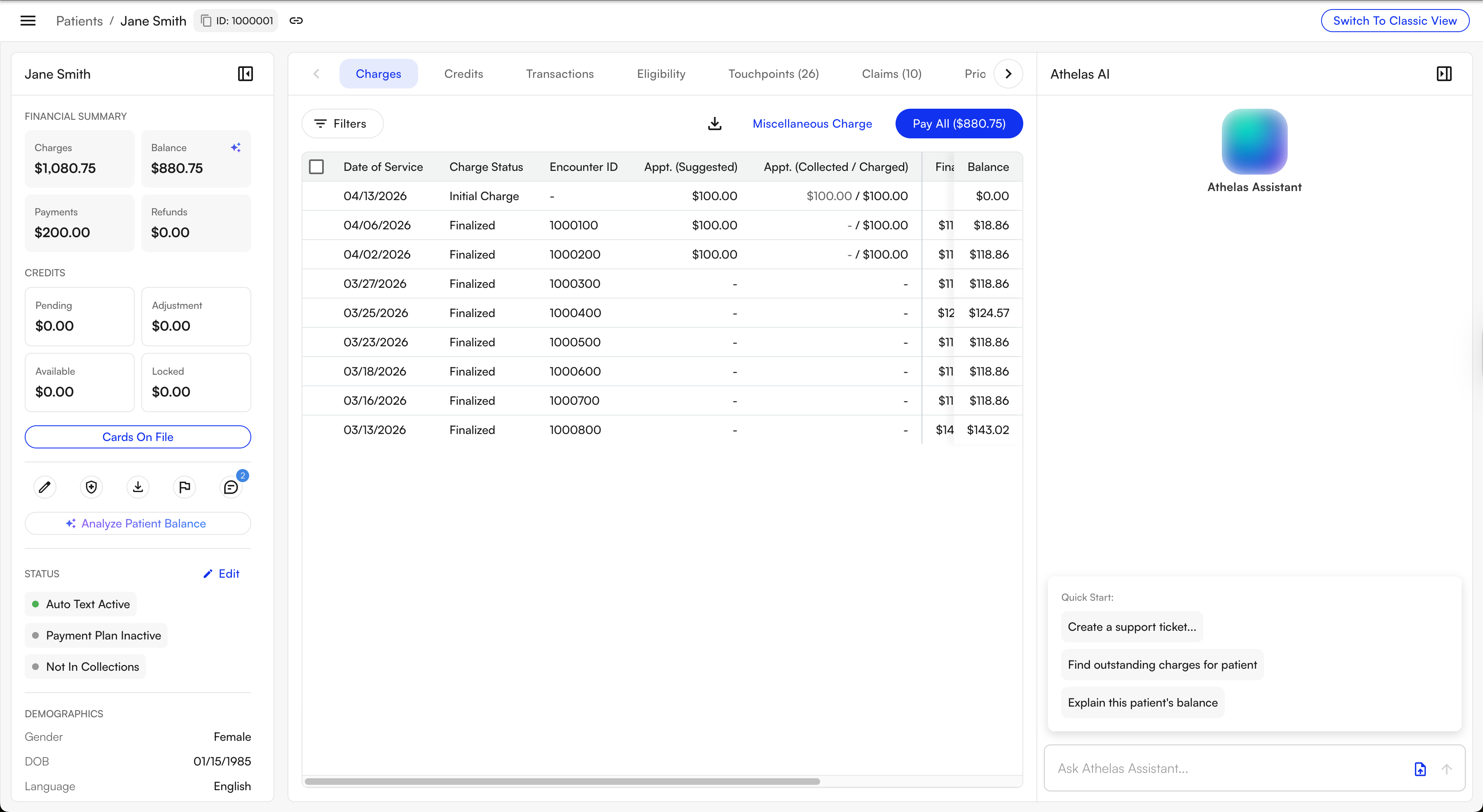1483x812 pixels.
Task: Collapse the Athelas AI panel icon
Action: [1444, 74]
